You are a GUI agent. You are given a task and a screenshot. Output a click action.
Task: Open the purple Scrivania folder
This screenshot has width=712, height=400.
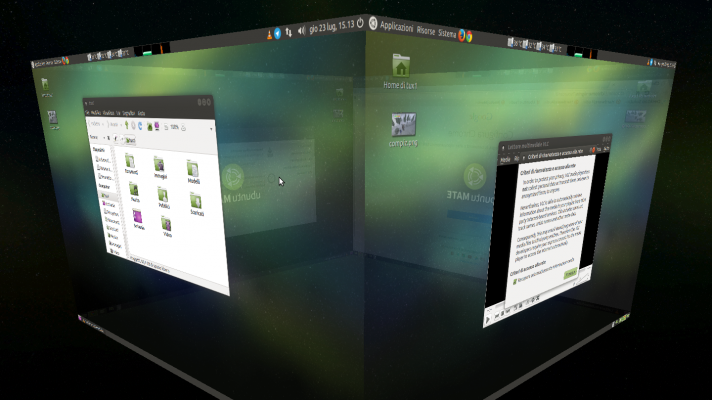pos(138,219)
